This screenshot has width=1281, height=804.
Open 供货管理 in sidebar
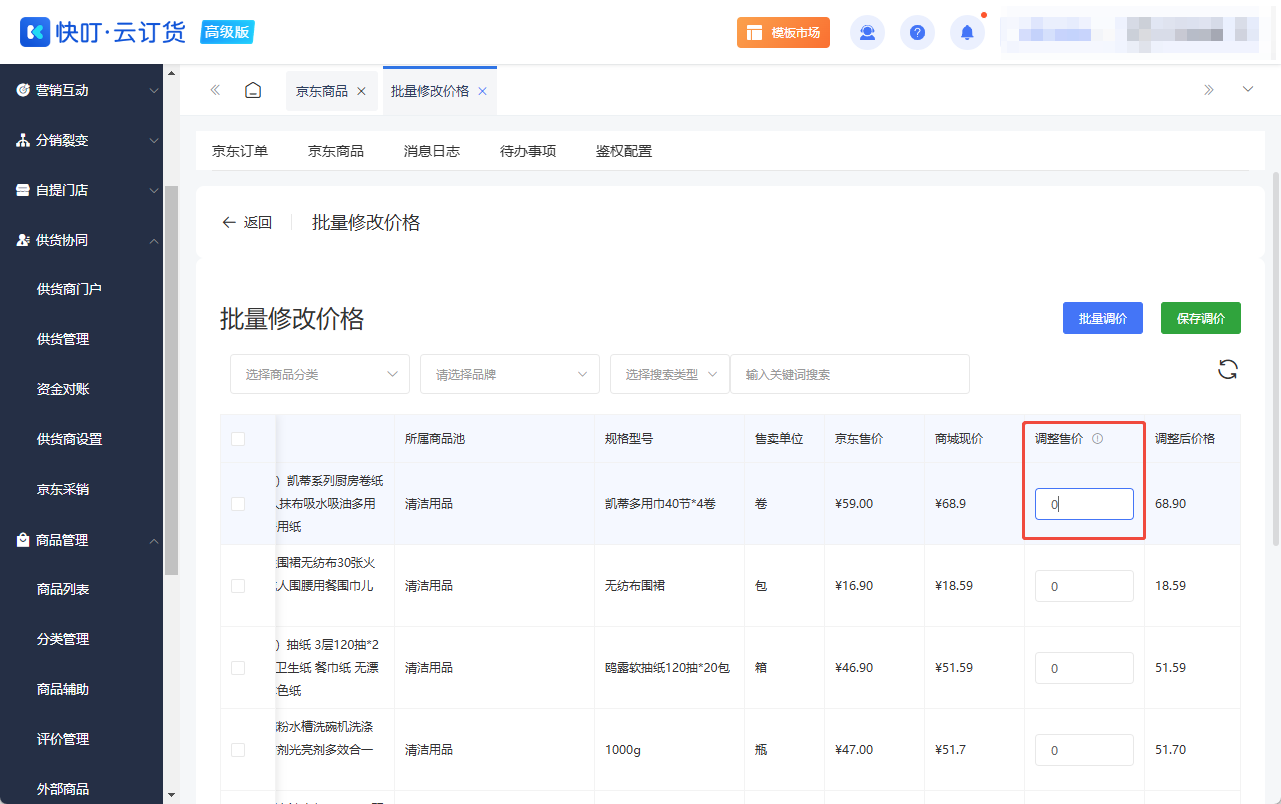point(63,339)
